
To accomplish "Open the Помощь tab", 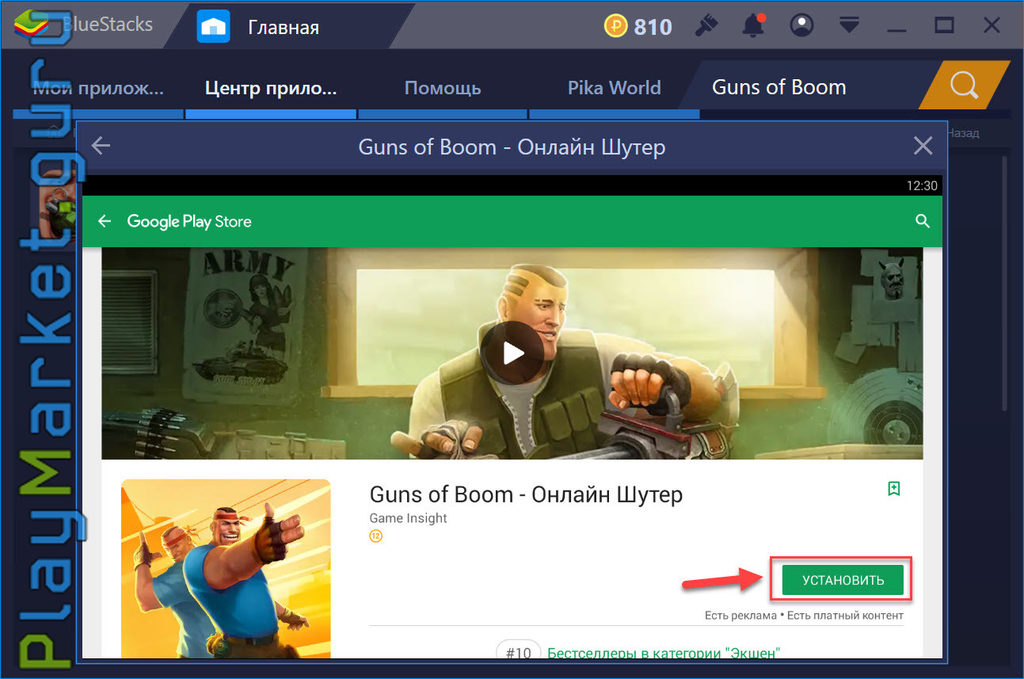I will coord(443,87).
